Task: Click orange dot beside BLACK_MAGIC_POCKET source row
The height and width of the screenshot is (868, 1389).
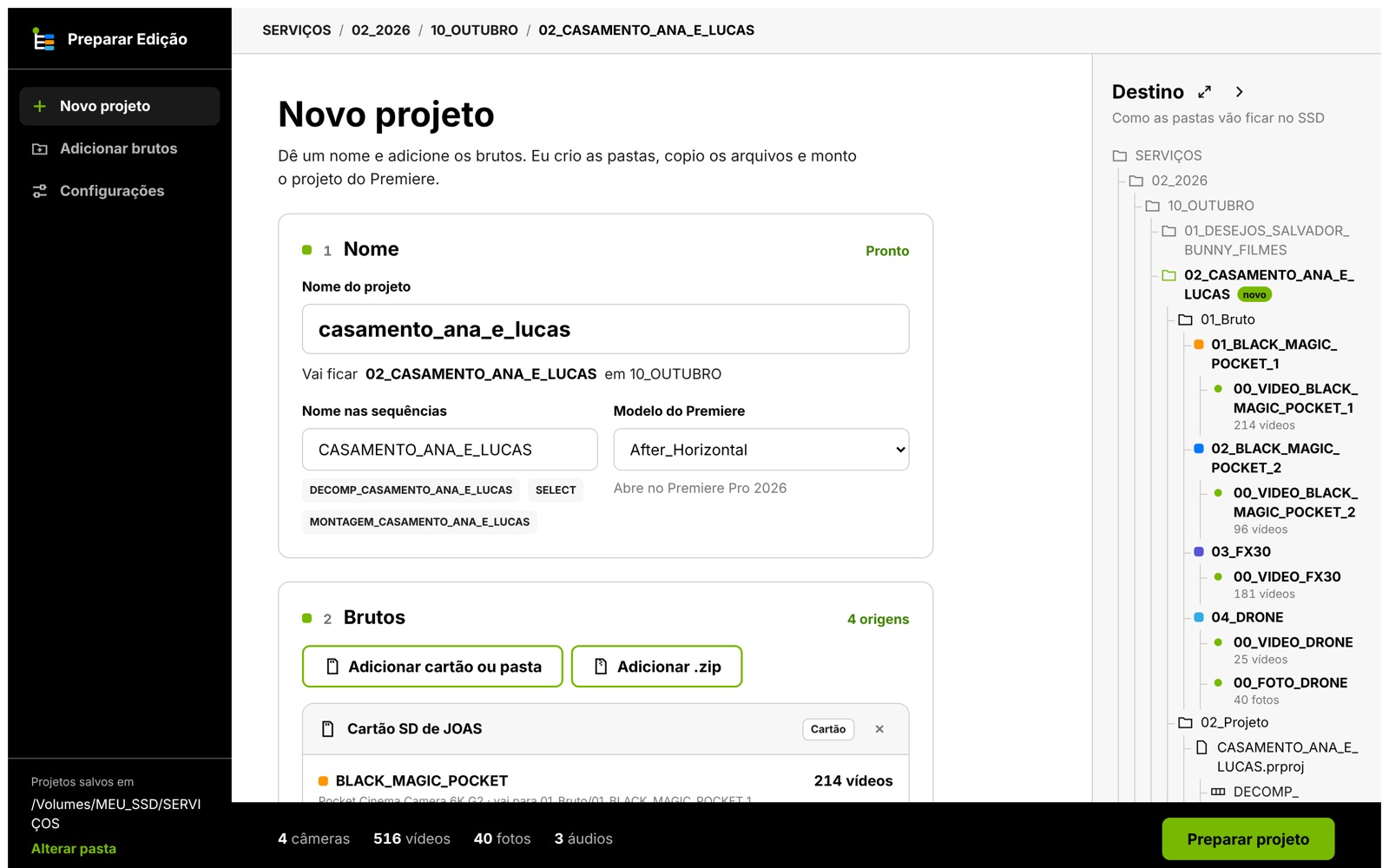Action: pyautogui.click(x=323, y=781)
